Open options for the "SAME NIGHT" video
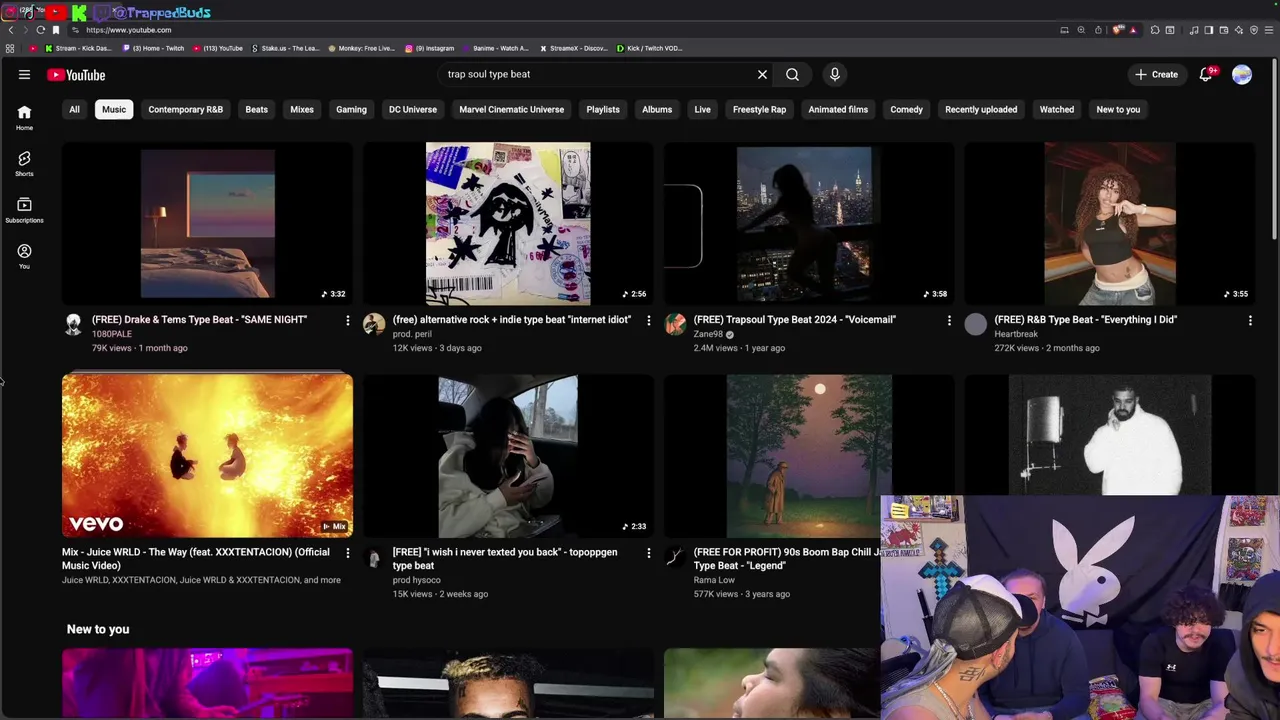Viewport: 1280px width, 720px height. [x=347, y=320]
